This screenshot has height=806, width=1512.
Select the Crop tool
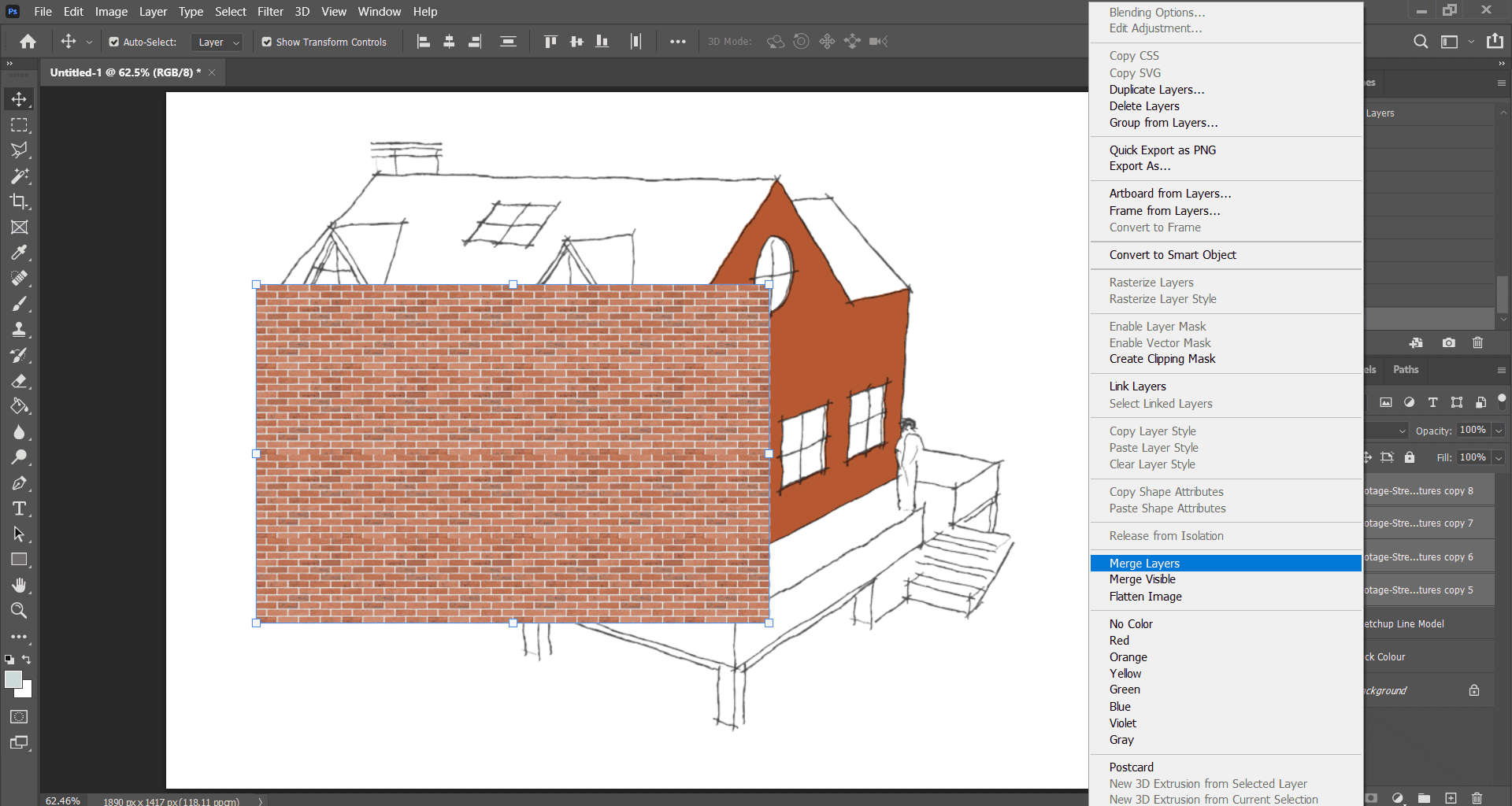(x=19, y=201)
